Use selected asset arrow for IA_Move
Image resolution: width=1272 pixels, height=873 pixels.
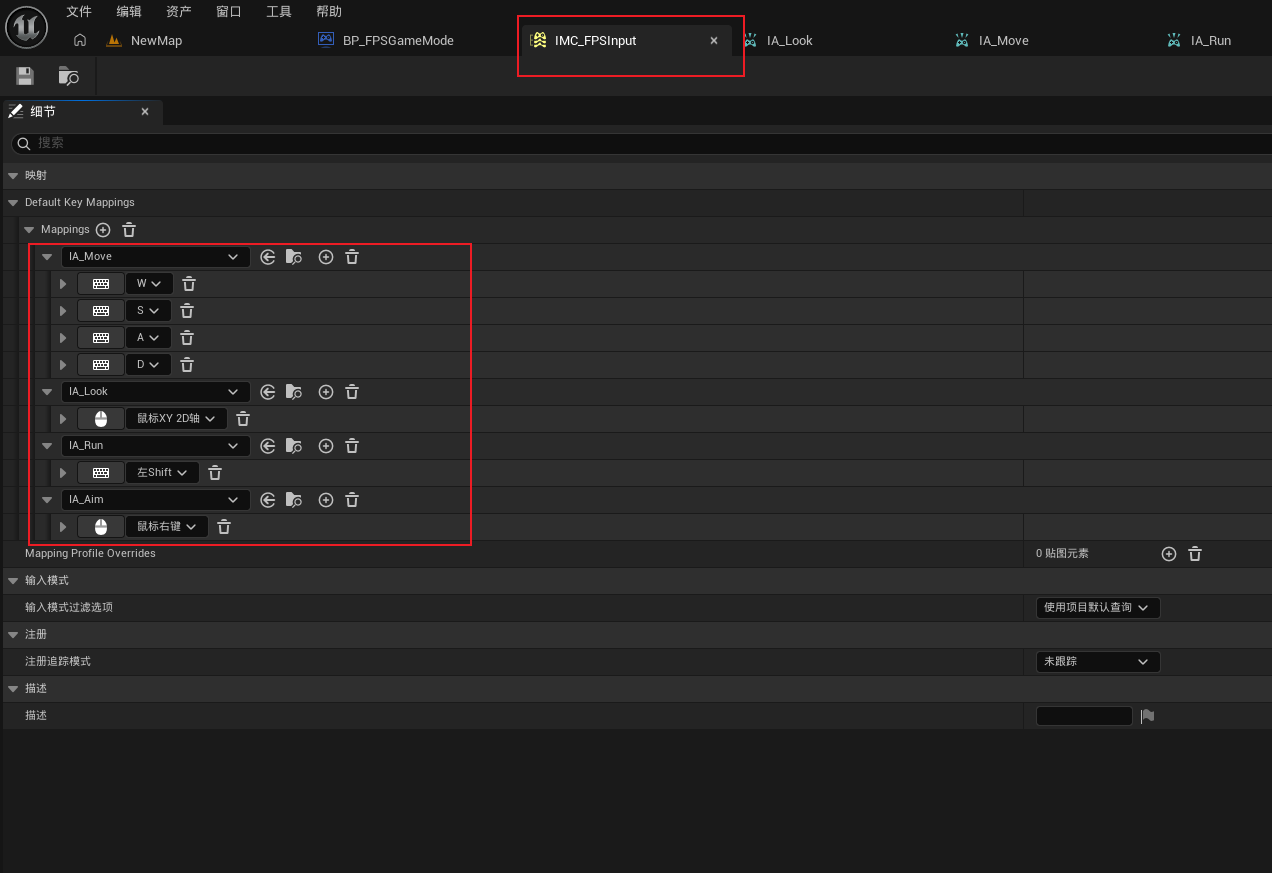tap(267, 257)
